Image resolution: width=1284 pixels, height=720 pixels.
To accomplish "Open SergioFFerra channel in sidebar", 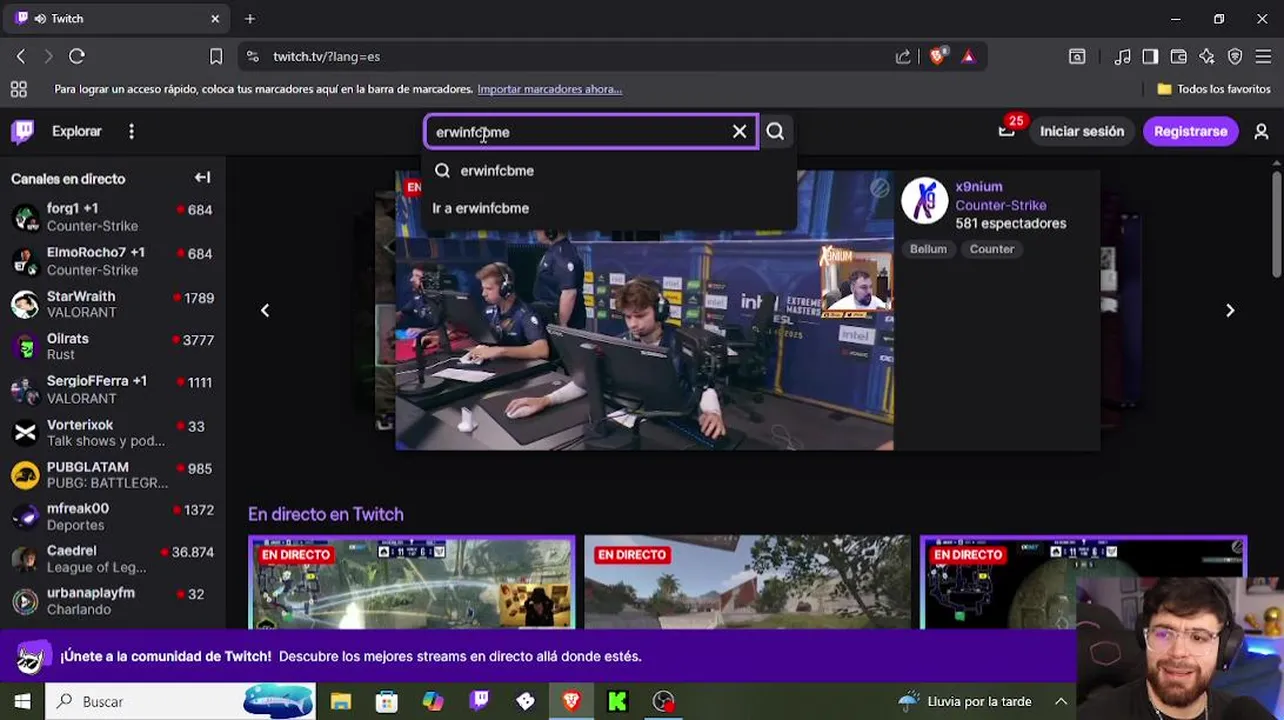I will click(112, 389).
